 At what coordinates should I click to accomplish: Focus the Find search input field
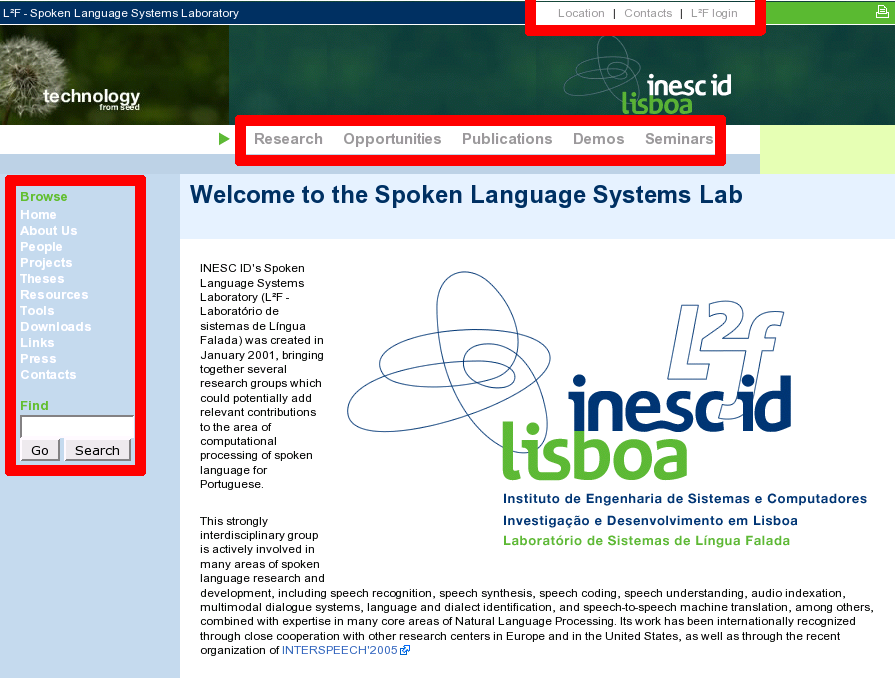[x=77, y=426]
